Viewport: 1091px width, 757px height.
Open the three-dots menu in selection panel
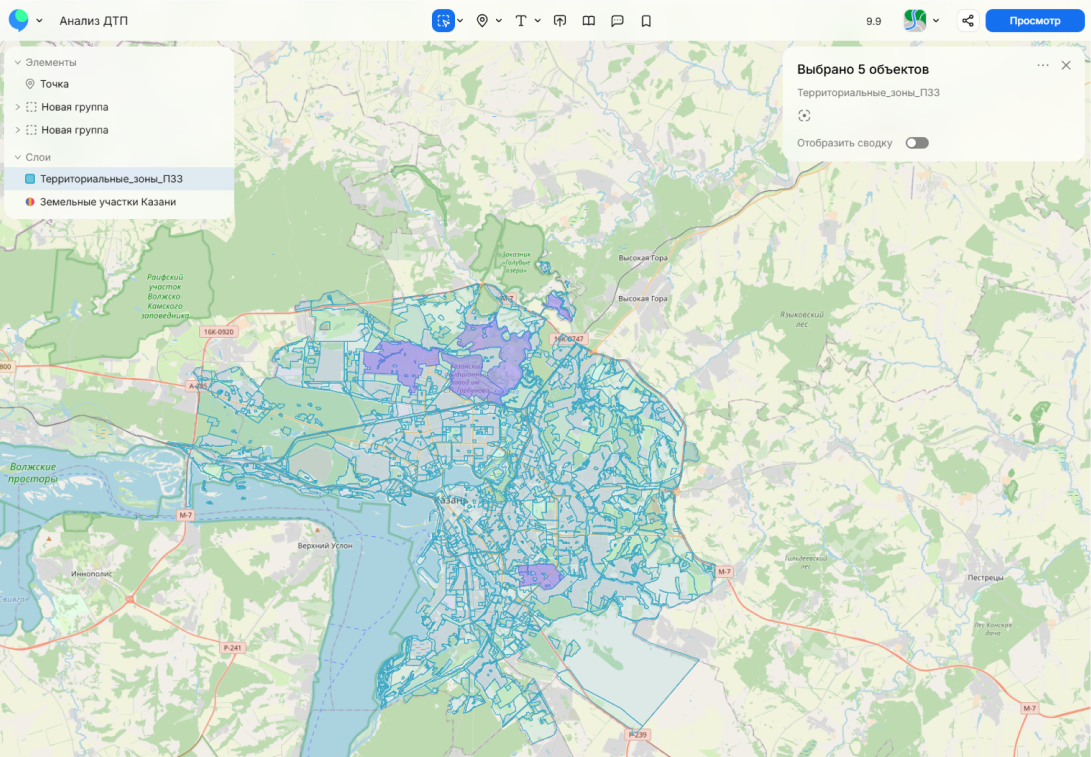pos(1043,65)
